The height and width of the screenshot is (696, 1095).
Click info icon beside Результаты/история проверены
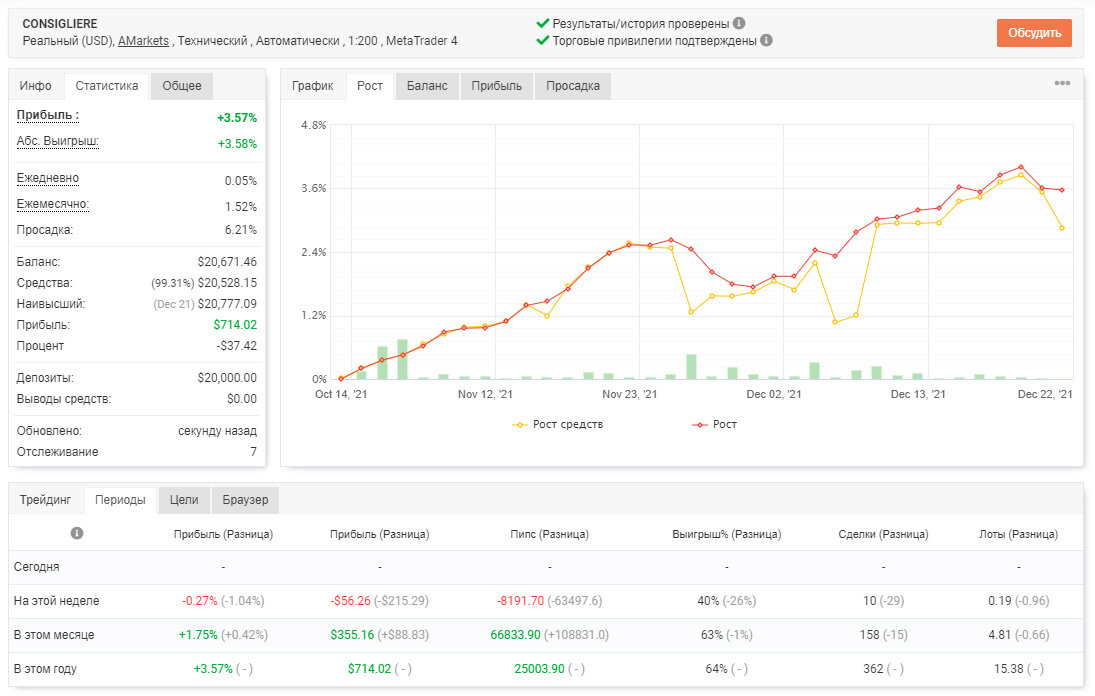pyautogui.click(x=739, y=23)
